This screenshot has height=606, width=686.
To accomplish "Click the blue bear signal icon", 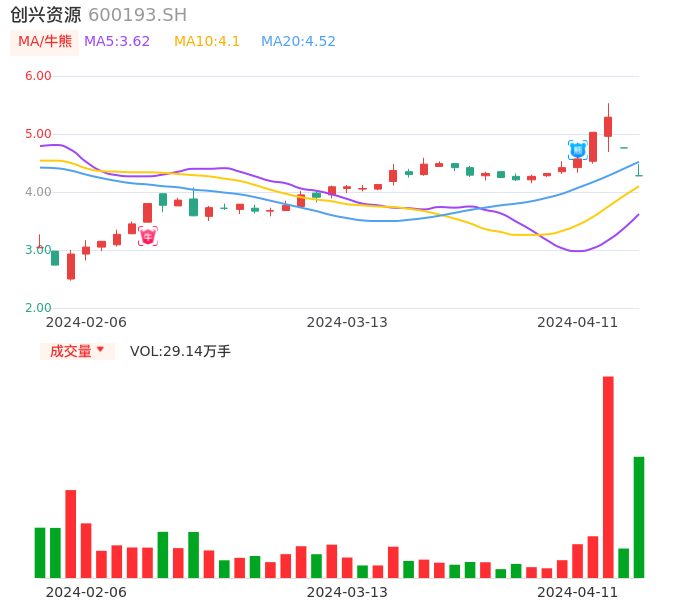I will (578, 150).
